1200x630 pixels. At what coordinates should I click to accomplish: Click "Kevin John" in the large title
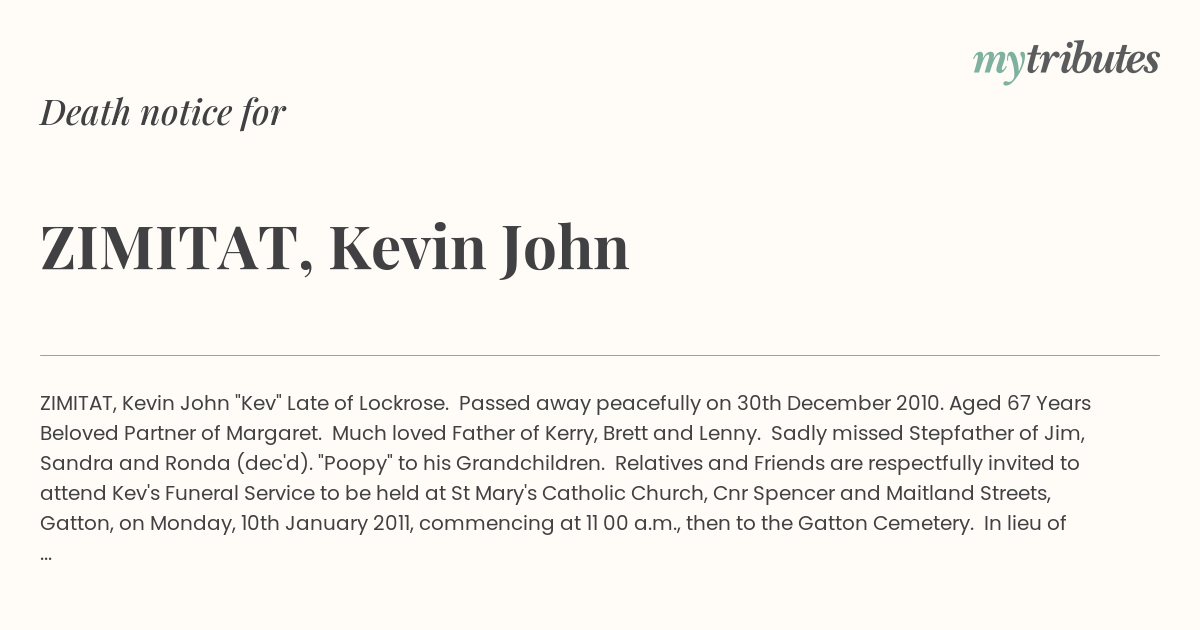[x=479, y=248]
